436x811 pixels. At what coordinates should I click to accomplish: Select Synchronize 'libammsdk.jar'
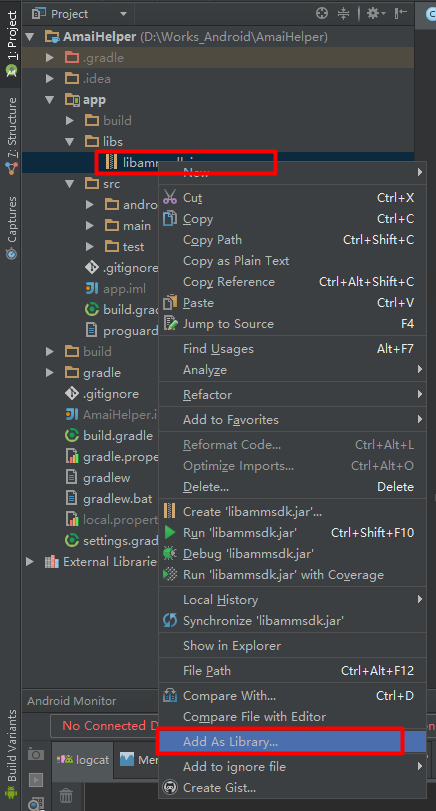click(x=292, y=620)
